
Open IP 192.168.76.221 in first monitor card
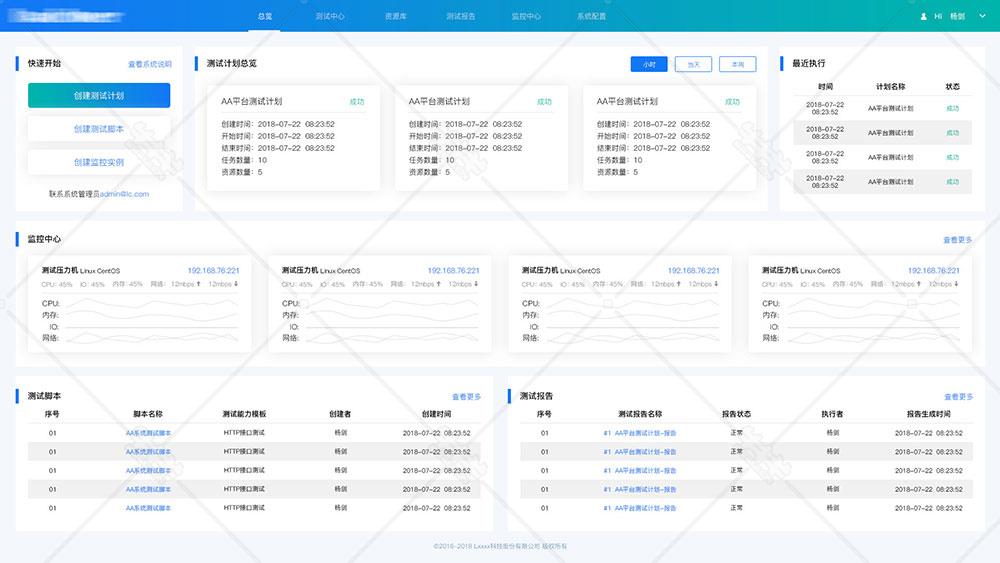pyautogui.click(x=213, y=271)
